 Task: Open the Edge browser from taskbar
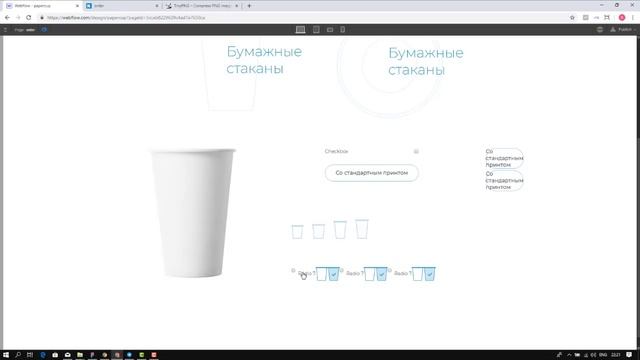click(x=43, y=355)
